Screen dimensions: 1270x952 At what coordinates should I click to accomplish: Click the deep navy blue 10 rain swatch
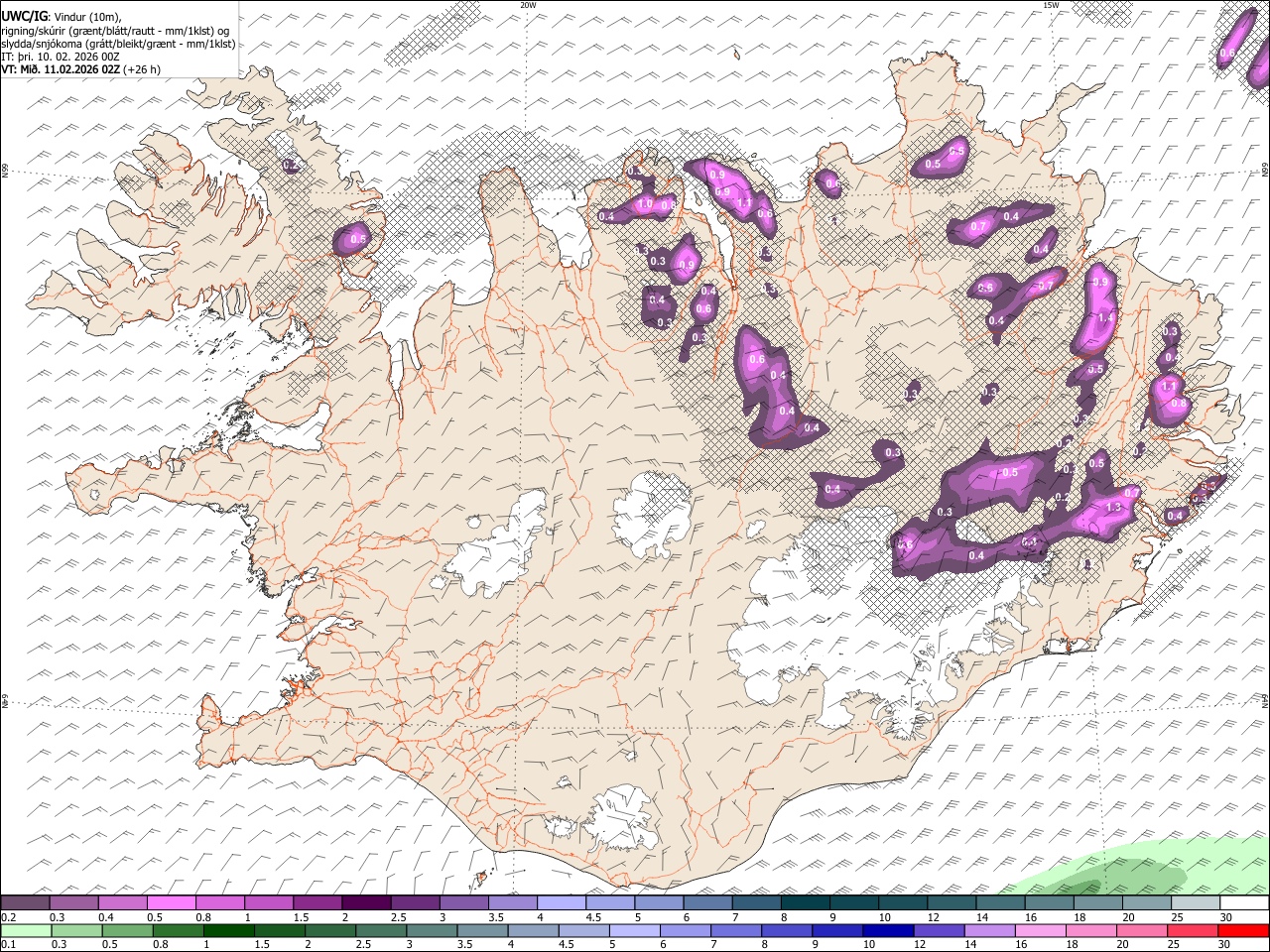(x=888, y=930)
